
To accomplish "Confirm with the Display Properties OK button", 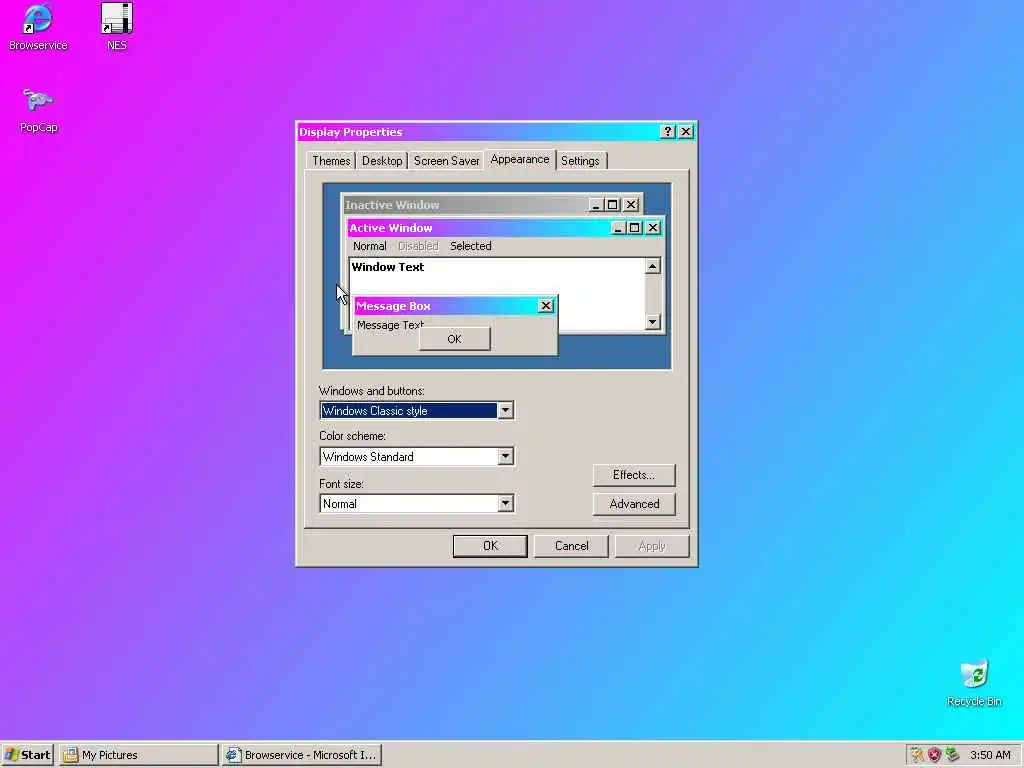I will click(490, 546).
